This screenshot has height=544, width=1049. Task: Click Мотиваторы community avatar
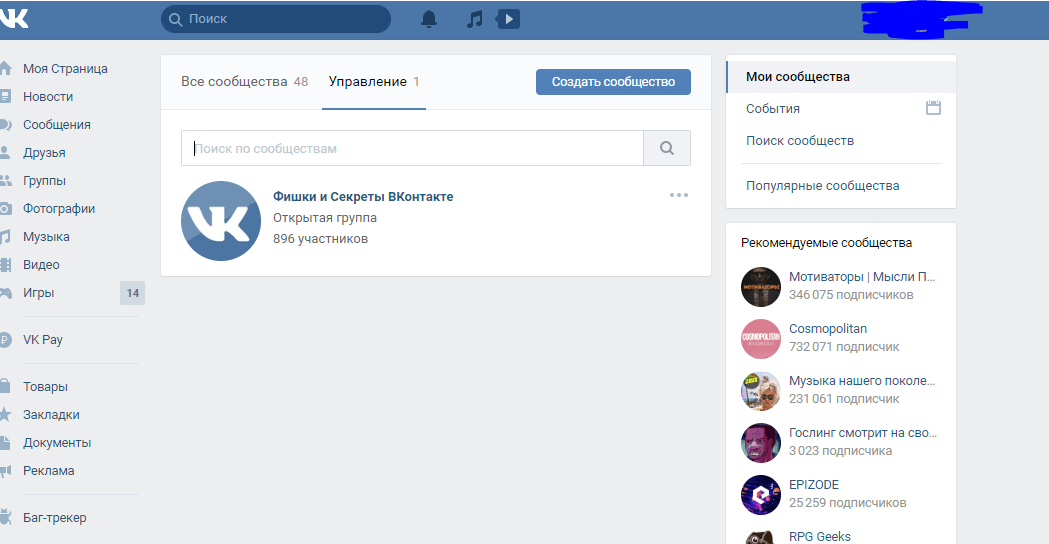[761, 286]
